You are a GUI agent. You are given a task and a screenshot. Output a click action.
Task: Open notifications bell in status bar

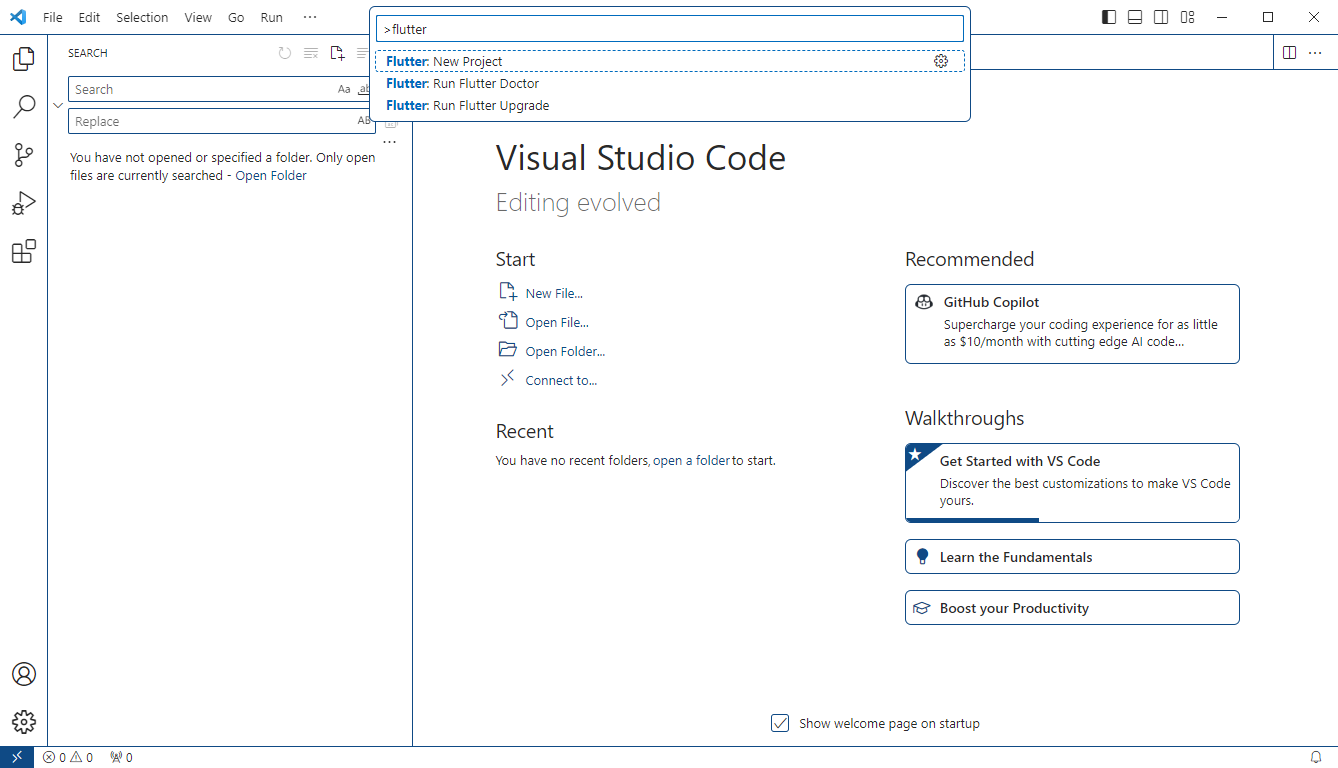1316,757
